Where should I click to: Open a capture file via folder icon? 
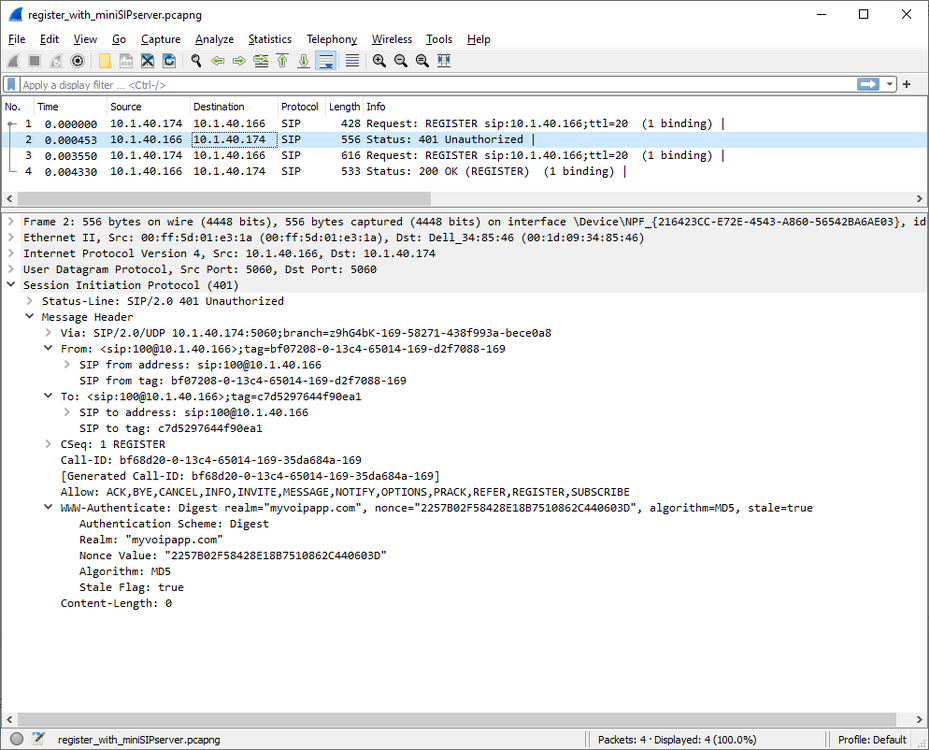(x=104, y=61)
